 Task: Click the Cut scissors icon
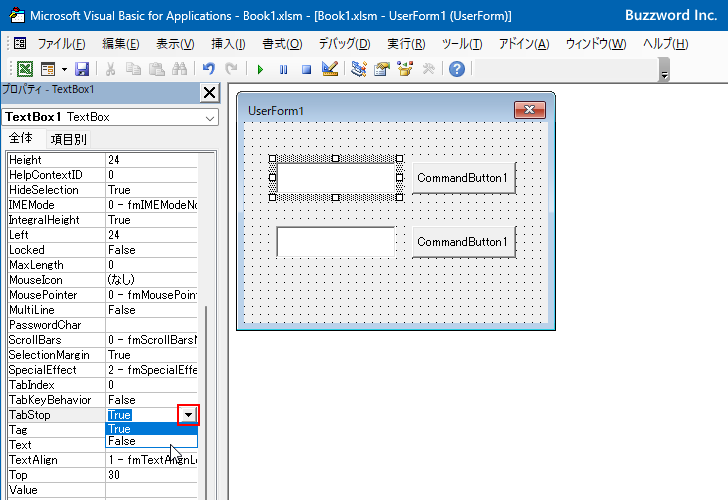point(110,69)
